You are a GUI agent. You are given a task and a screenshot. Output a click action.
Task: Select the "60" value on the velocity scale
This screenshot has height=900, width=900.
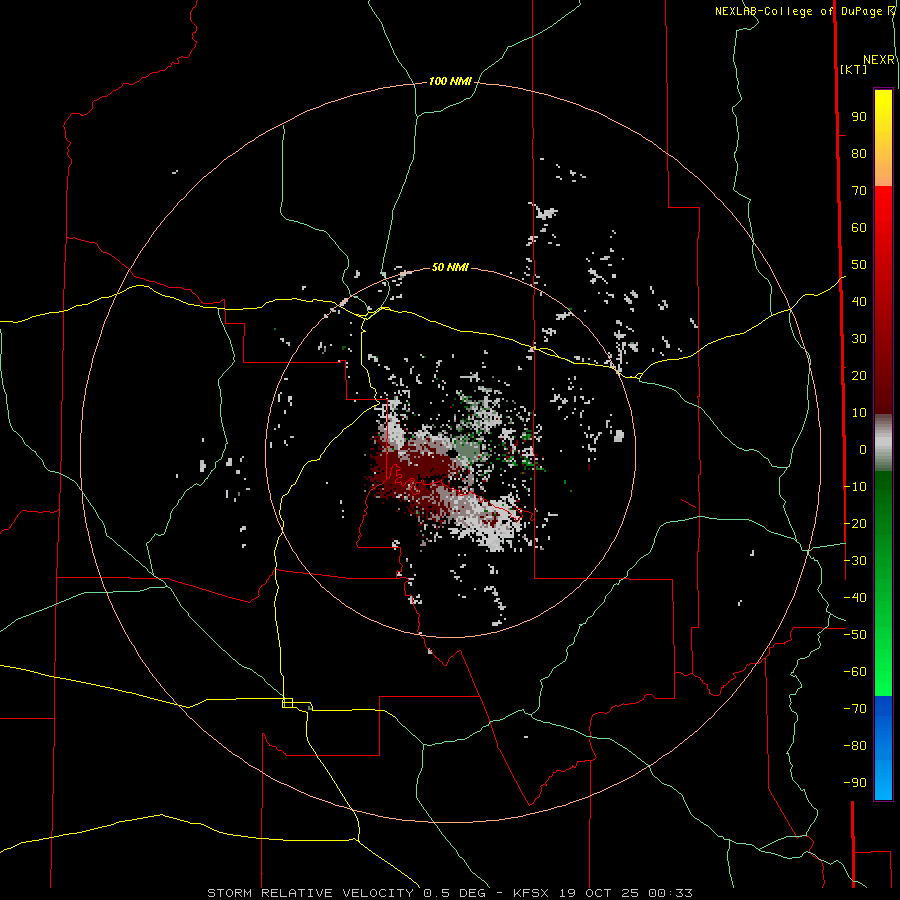pyautogui.click(x=859, y=228)
